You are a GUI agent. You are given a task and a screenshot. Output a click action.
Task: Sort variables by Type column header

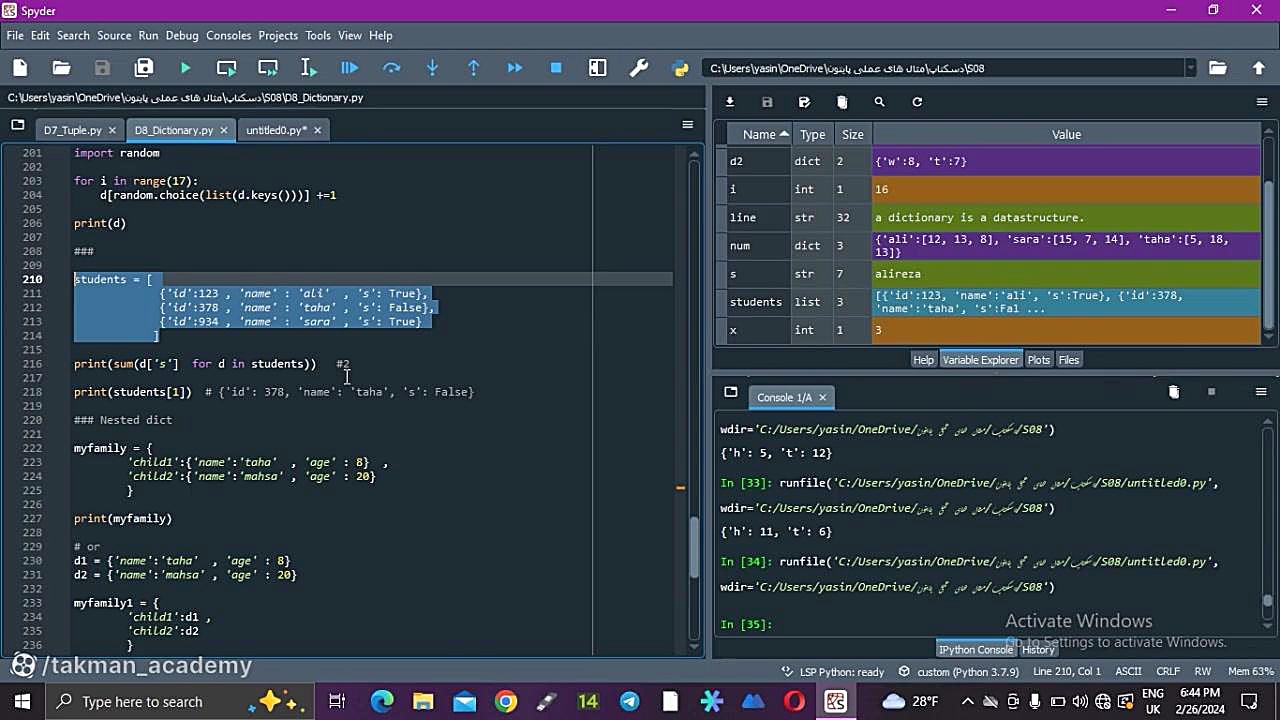[812, 134]
